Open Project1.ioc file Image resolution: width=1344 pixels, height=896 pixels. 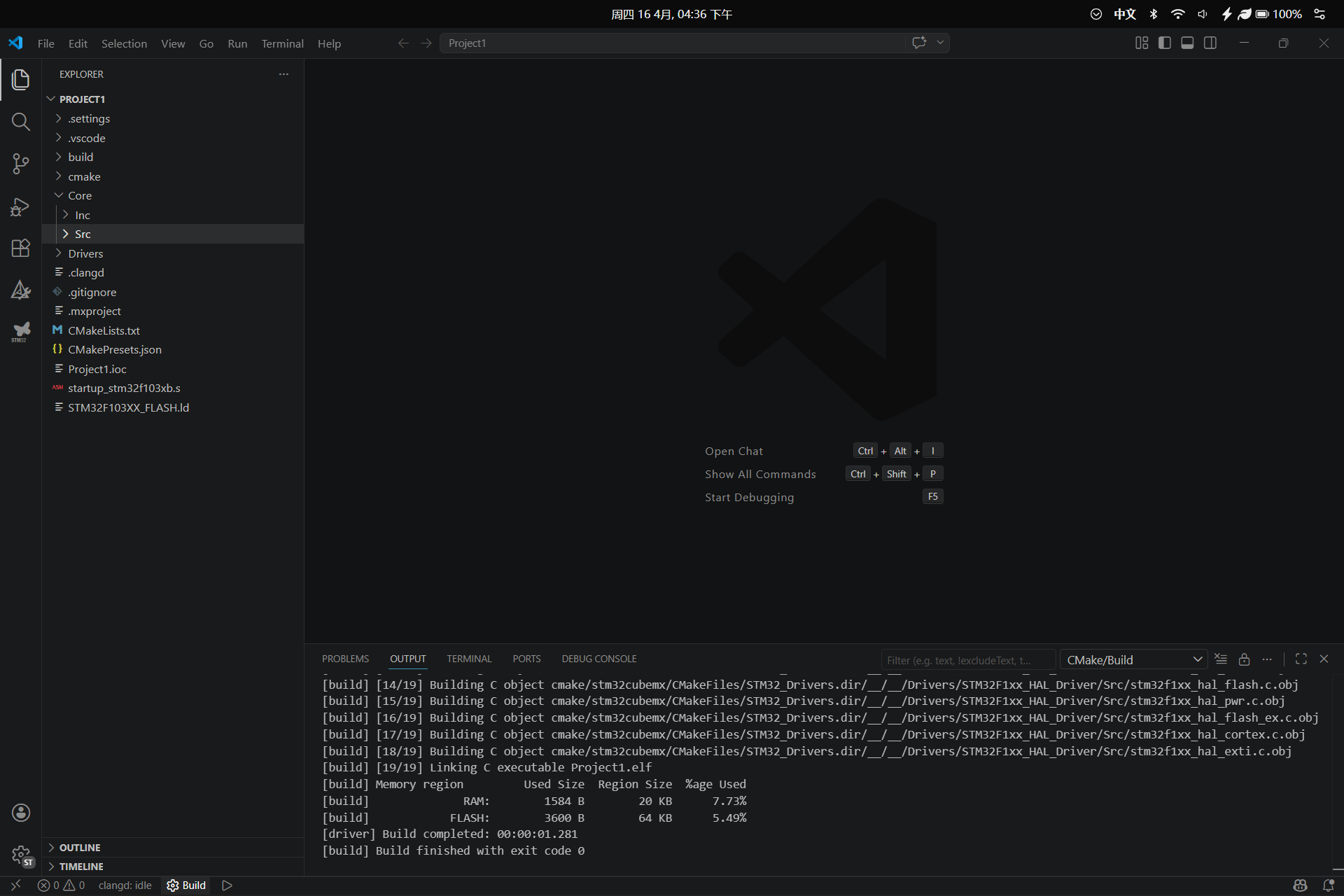tap(172, 369)
